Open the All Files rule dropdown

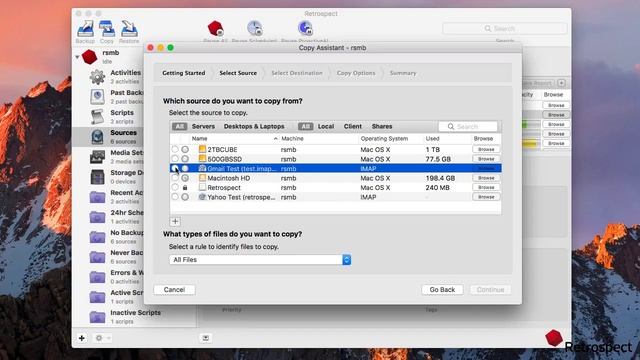pos(260,260)
